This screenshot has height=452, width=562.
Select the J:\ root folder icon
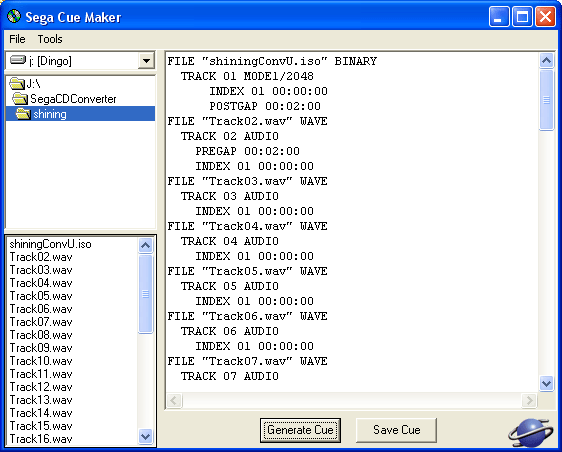16,84
